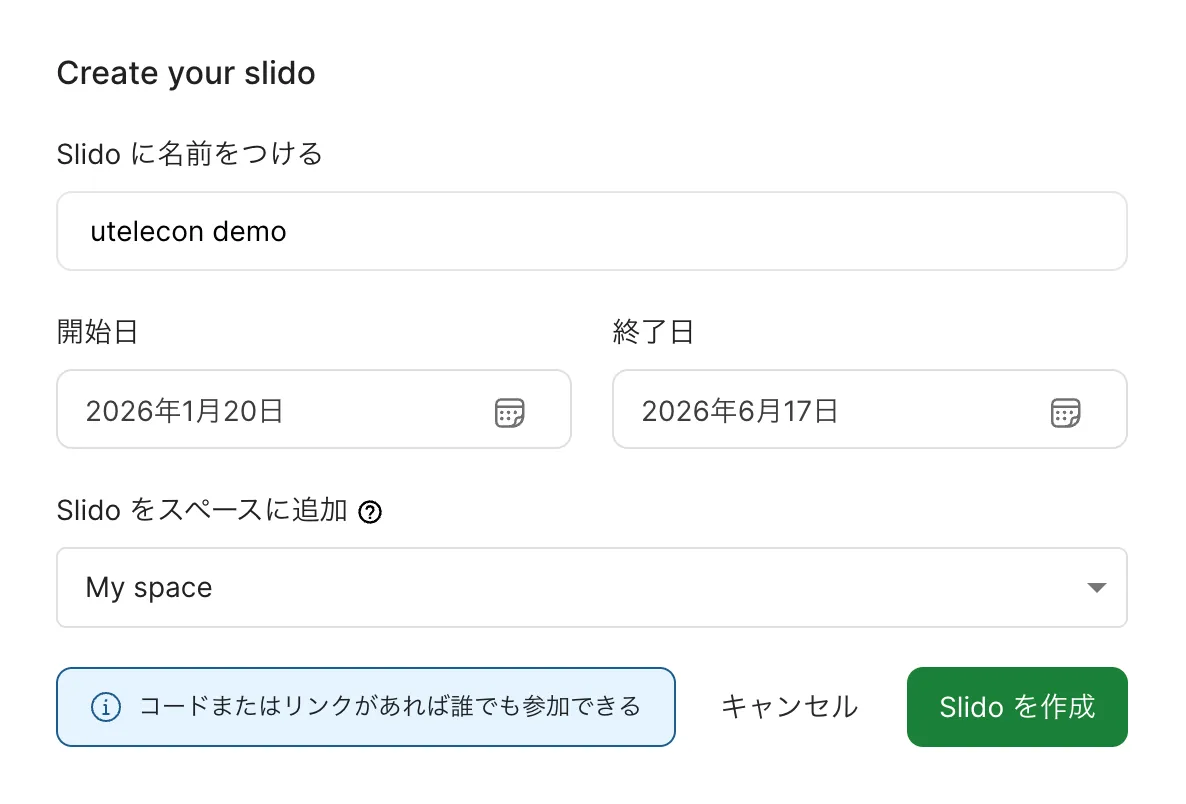Image resolution: width=1186 pixels, height=804 pixels.
Task: Open the space selection combo box
Action: point(590,588)
